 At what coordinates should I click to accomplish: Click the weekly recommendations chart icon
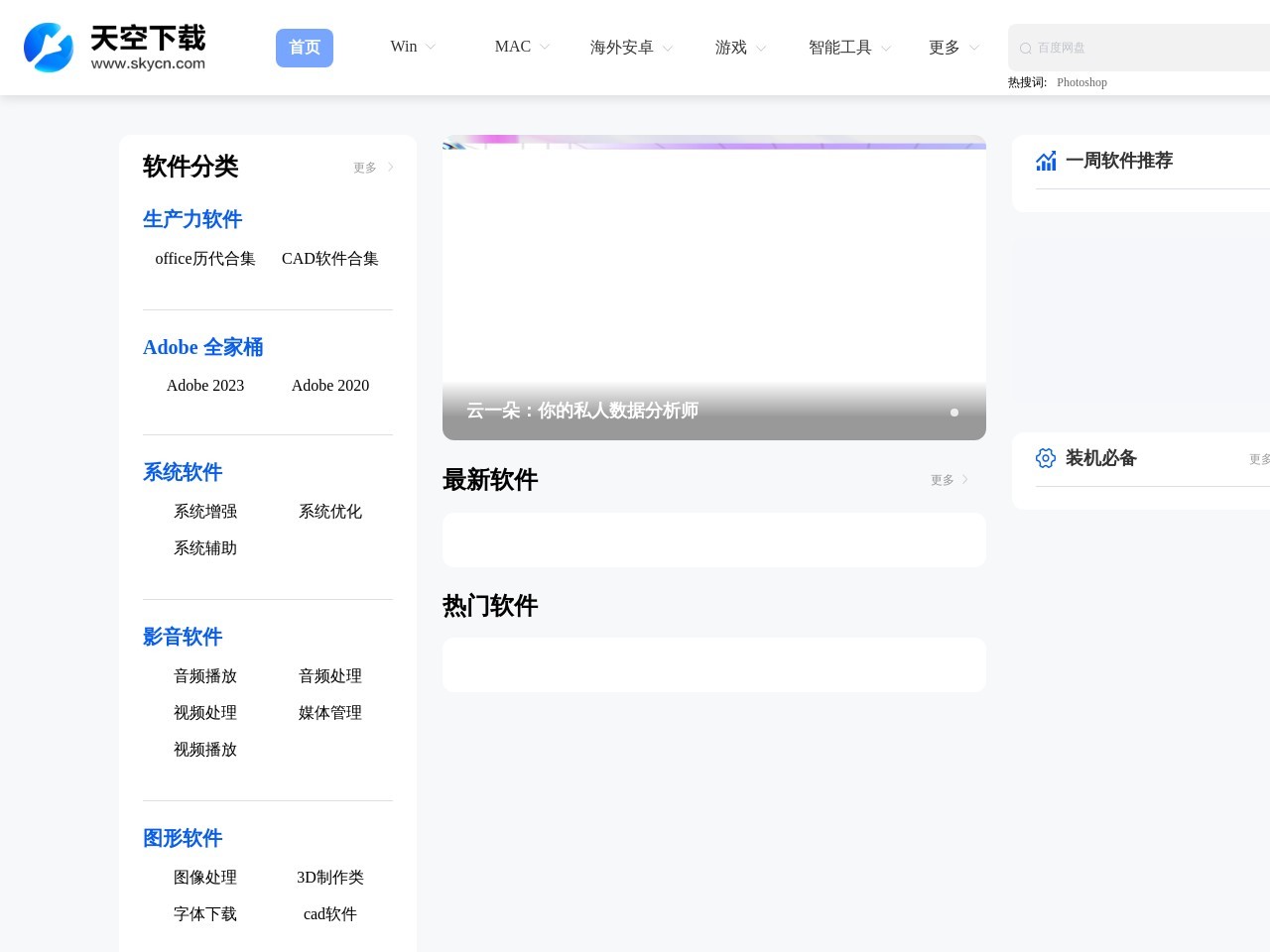1046,161
